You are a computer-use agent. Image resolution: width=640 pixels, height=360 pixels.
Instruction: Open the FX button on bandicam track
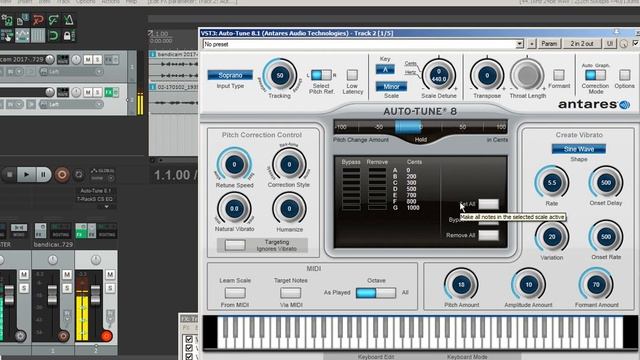click(x=109, y=60)
